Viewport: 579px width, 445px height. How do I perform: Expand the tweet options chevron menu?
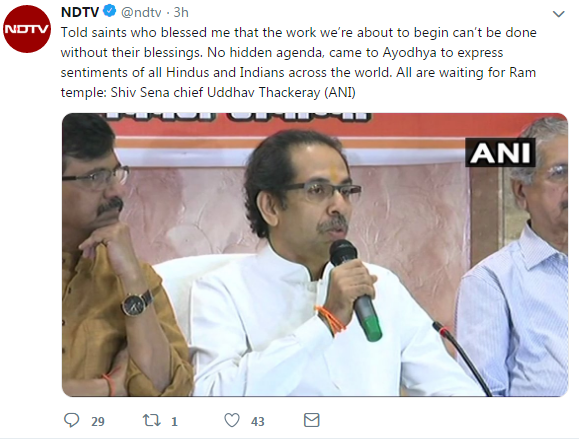click(559, 14)
